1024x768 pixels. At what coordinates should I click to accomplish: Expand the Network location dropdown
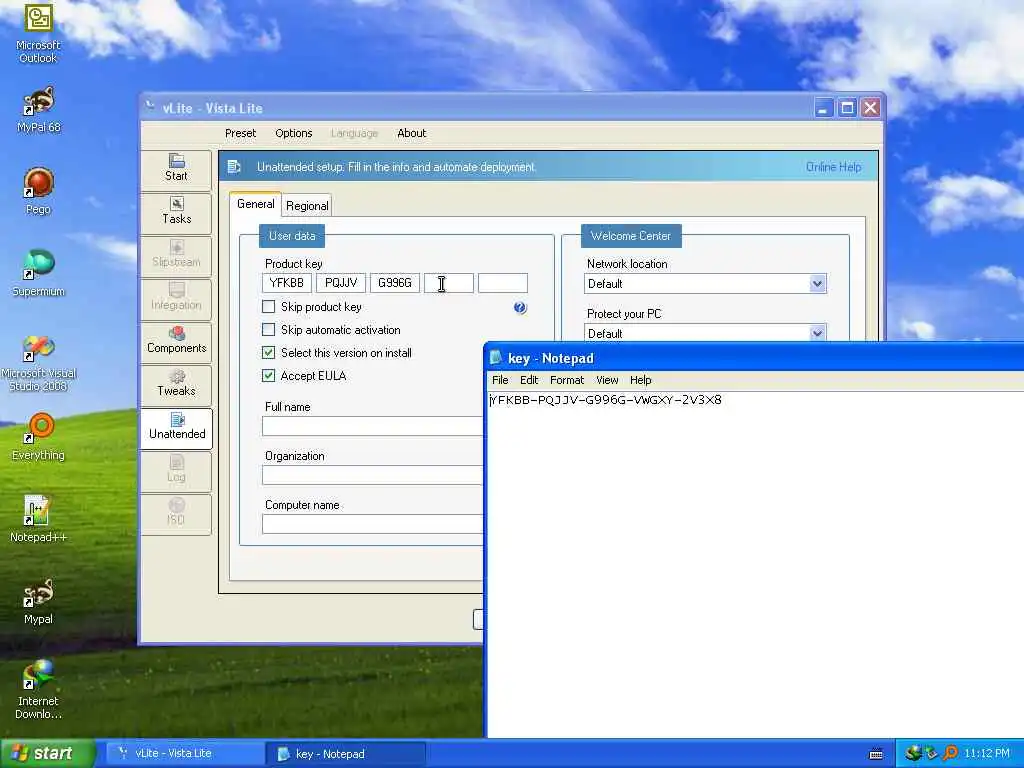click(817, 283)
